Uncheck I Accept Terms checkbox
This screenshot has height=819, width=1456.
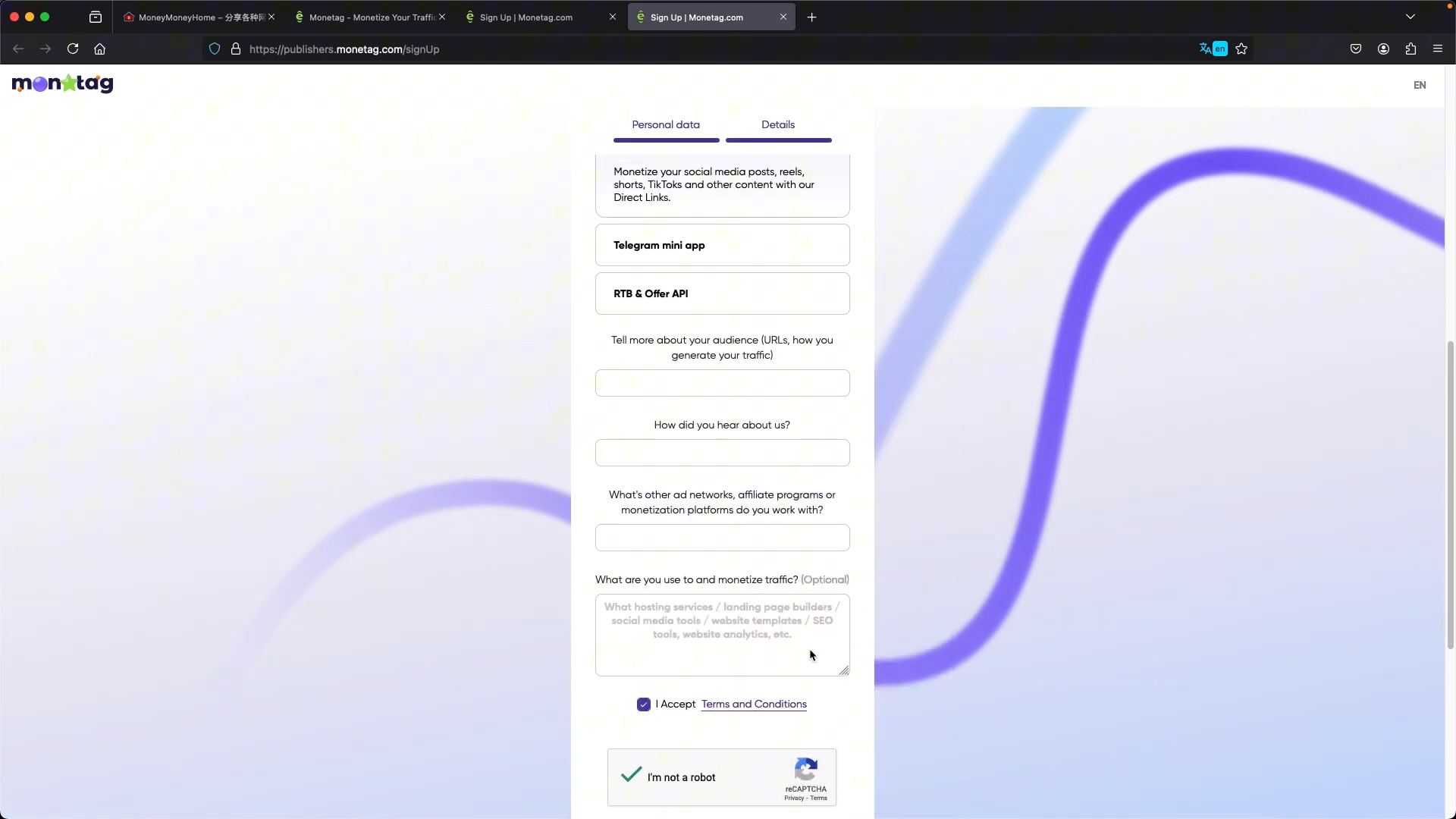[x=644, y=704]
